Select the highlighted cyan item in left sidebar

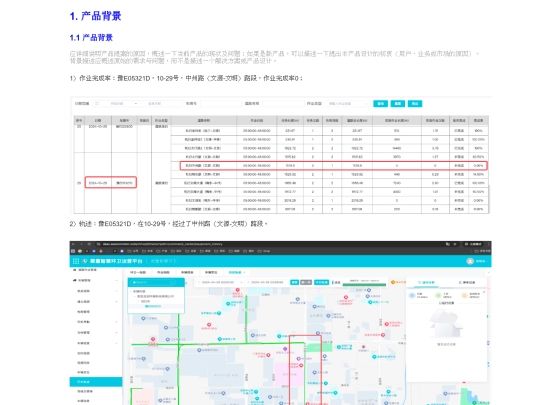coord(96,382)
